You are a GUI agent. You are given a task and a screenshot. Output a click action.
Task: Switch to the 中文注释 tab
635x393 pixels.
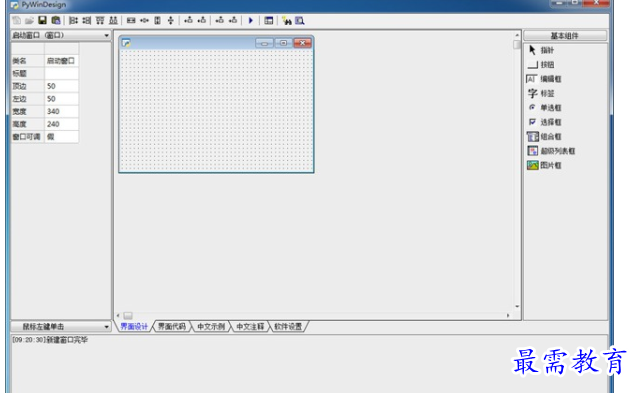pyautogui.click(x=250, y=327)
